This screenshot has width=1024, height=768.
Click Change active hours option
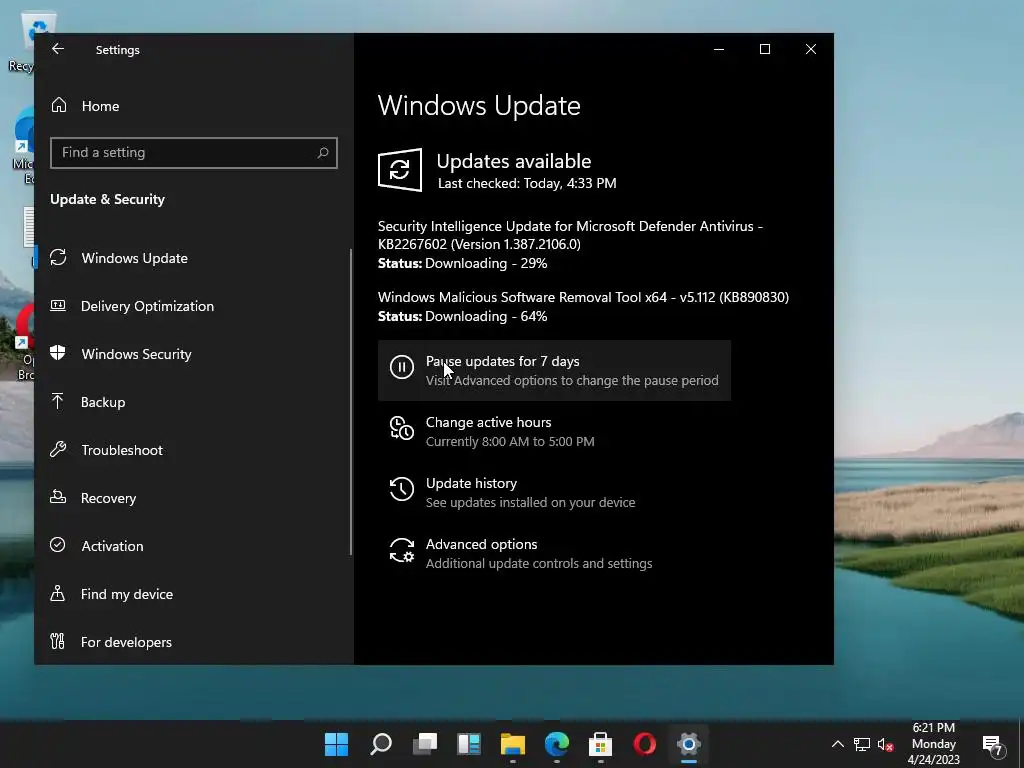(554, 431)
